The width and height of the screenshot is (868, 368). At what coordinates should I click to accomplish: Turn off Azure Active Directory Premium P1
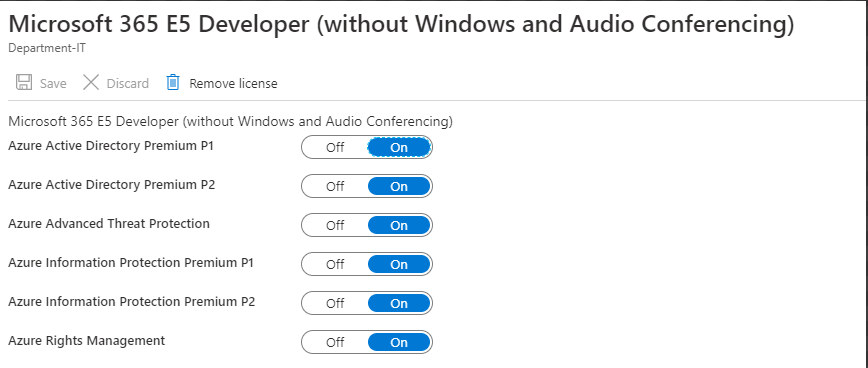point(335,147)
